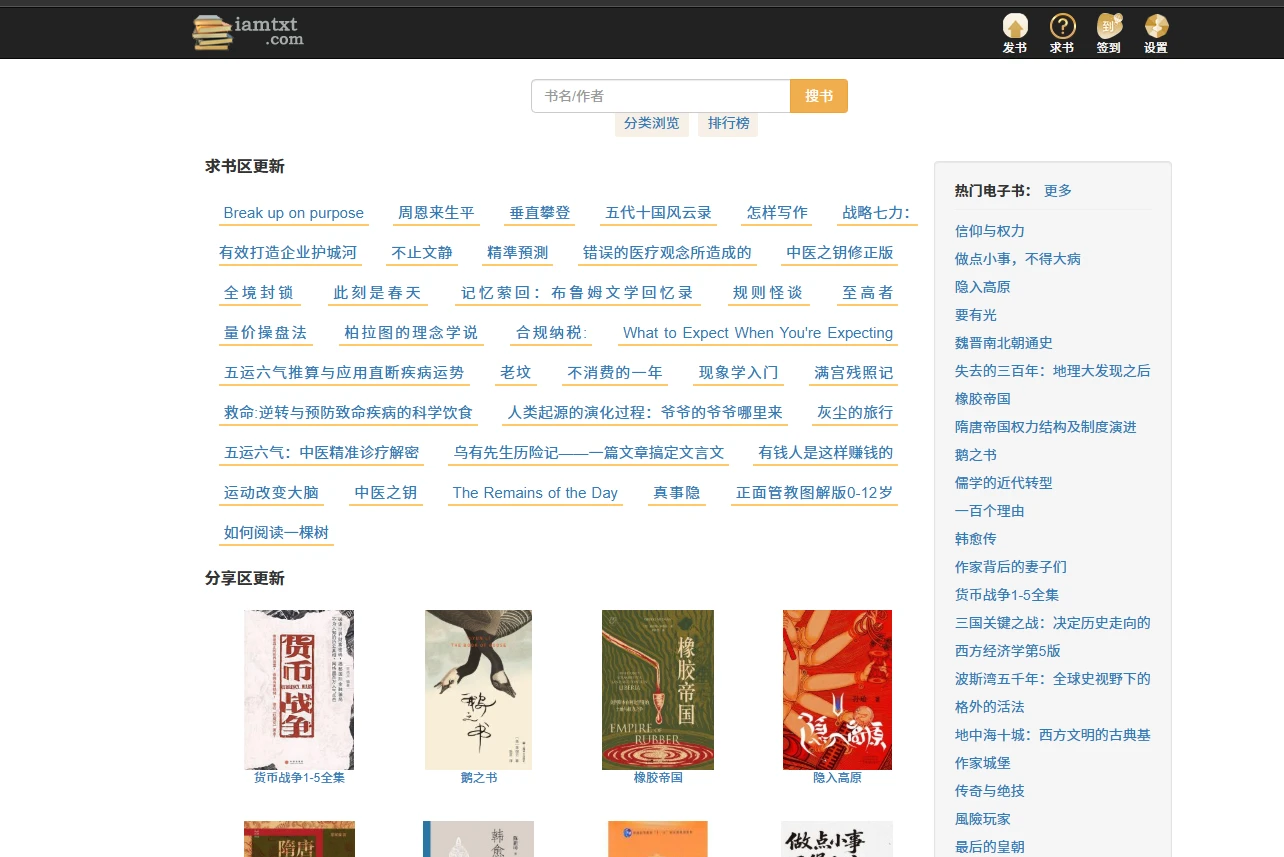Screen dimensions: 1284x857
Task: Expand hot ebooks with 更多 link
Action: pos(1057,191)
